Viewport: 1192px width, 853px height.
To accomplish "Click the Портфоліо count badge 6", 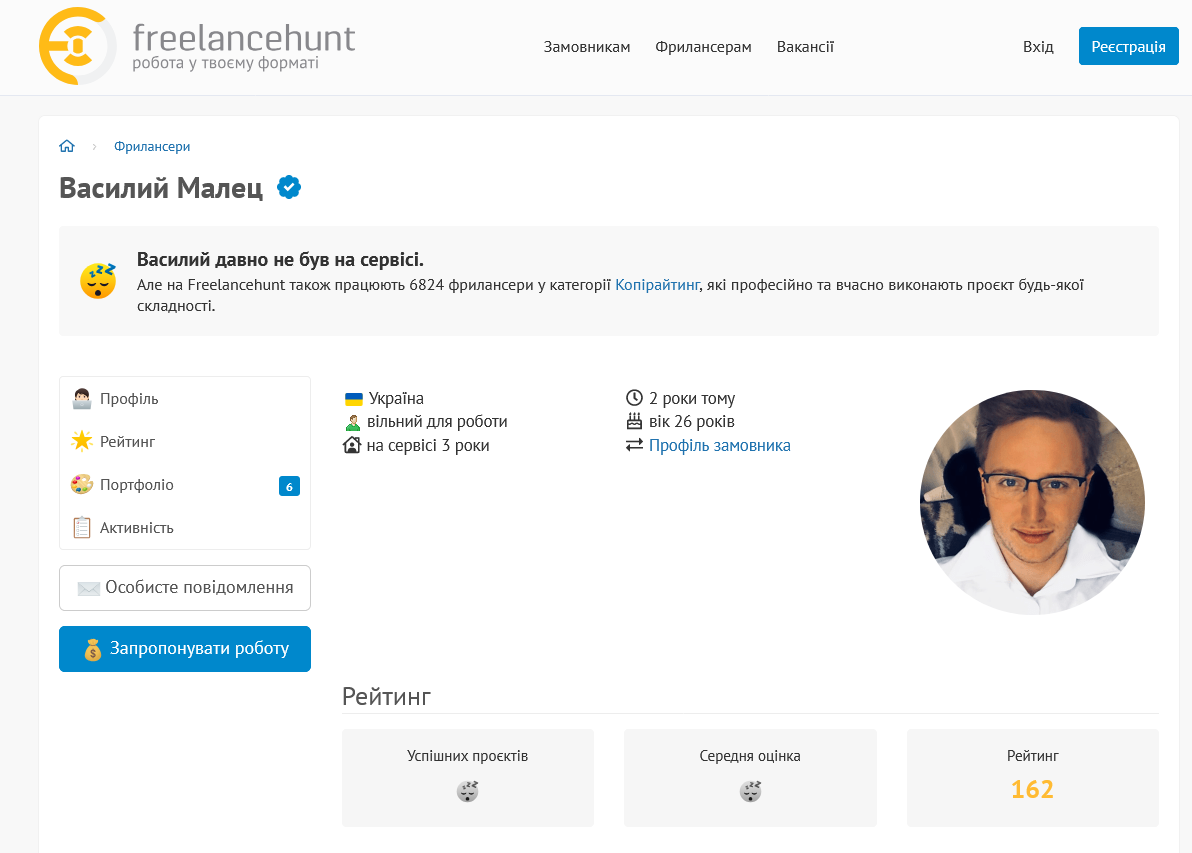I will (x=289, y=487).
